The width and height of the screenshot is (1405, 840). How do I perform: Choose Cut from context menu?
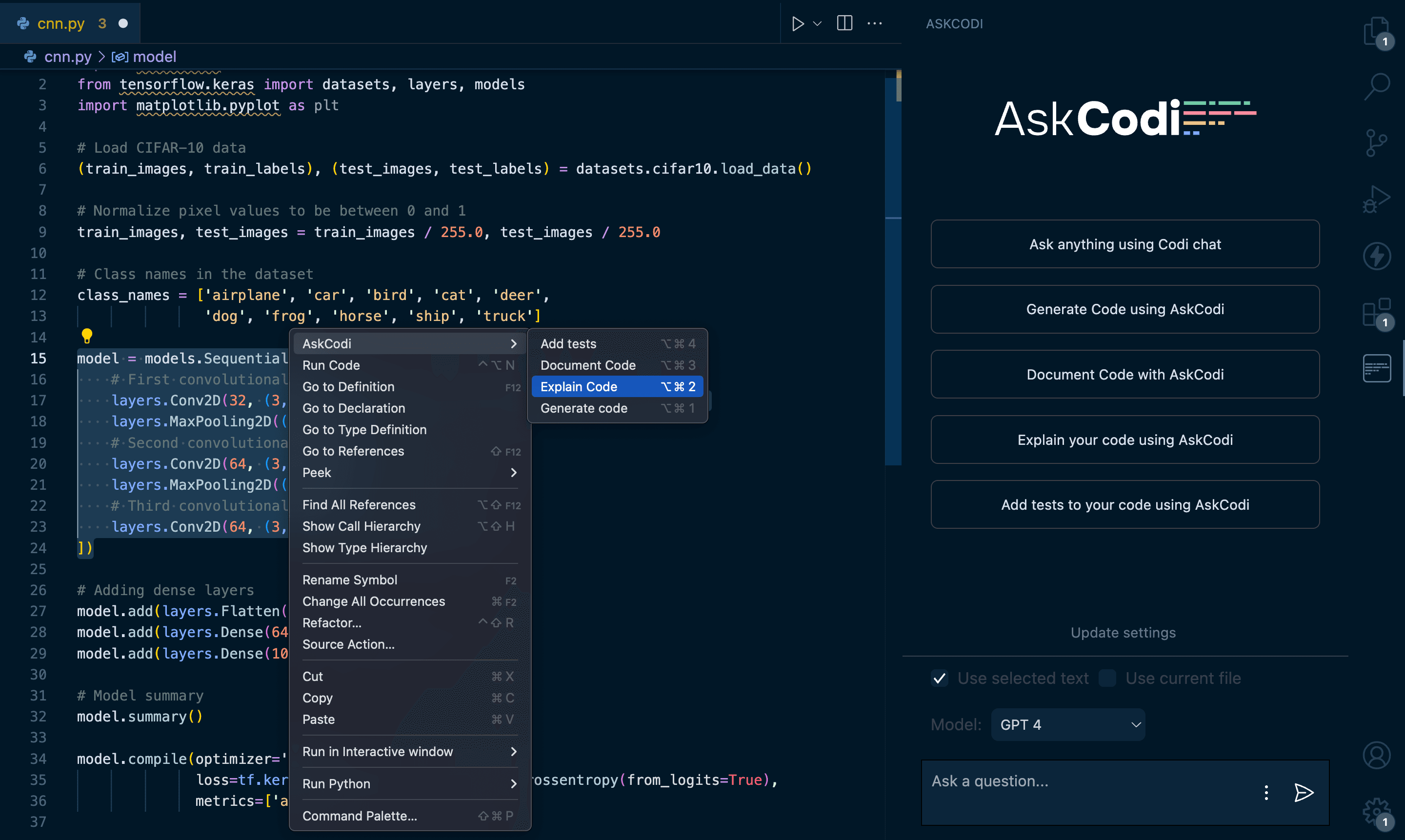pyautogui.click(x=410, y=677)
